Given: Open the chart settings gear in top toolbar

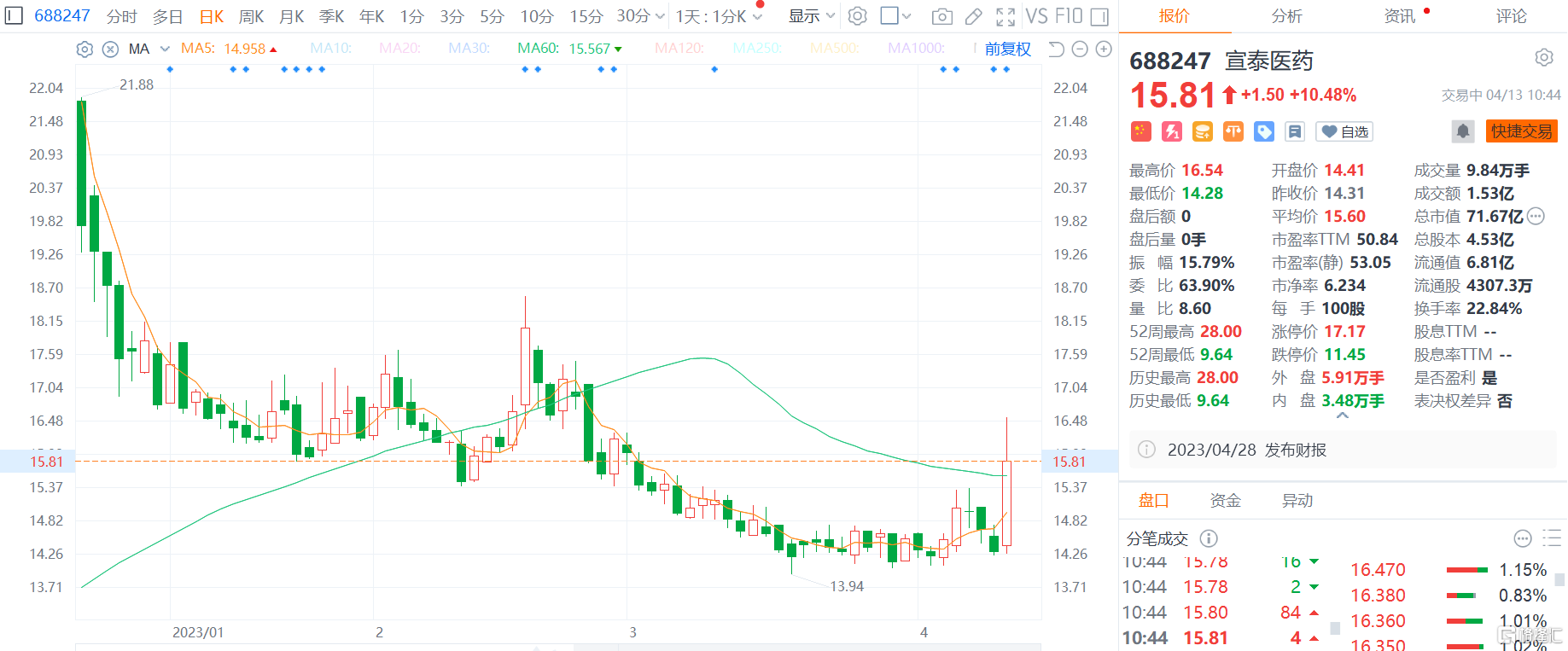Looking at the screenshot, I should pos(858,16).
